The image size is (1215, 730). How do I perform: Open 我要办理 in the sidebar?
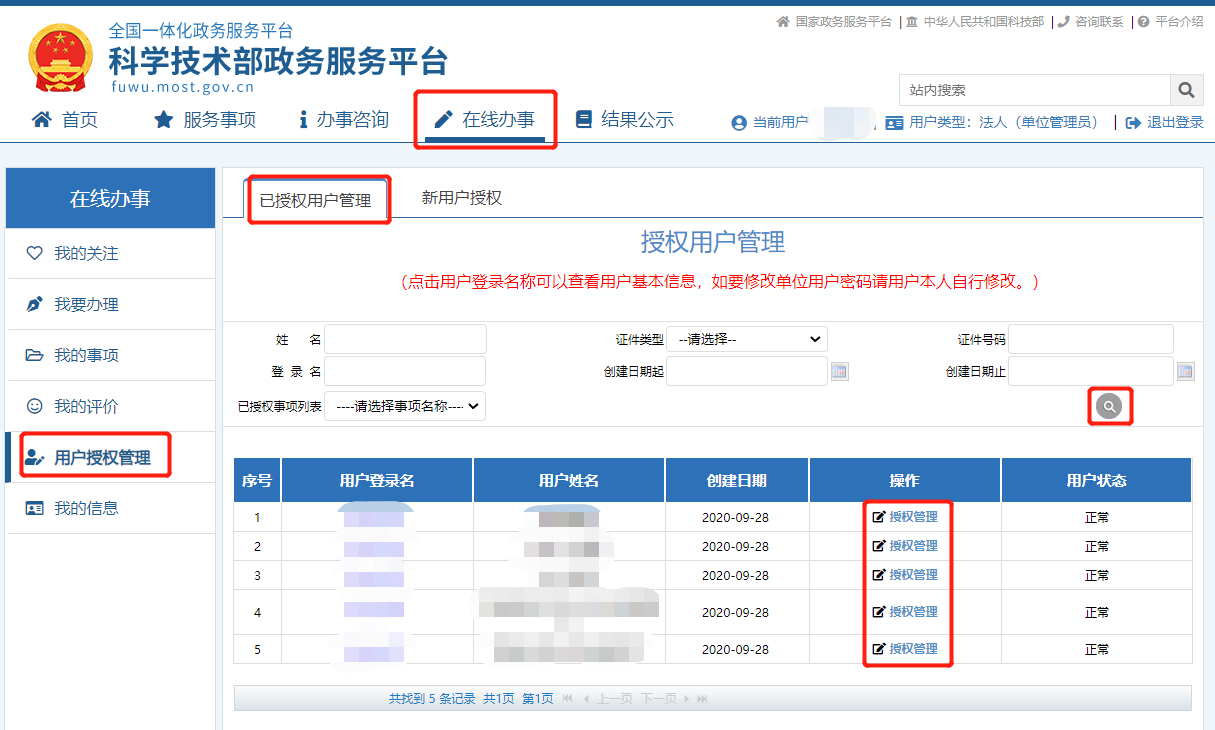[86, 304]
